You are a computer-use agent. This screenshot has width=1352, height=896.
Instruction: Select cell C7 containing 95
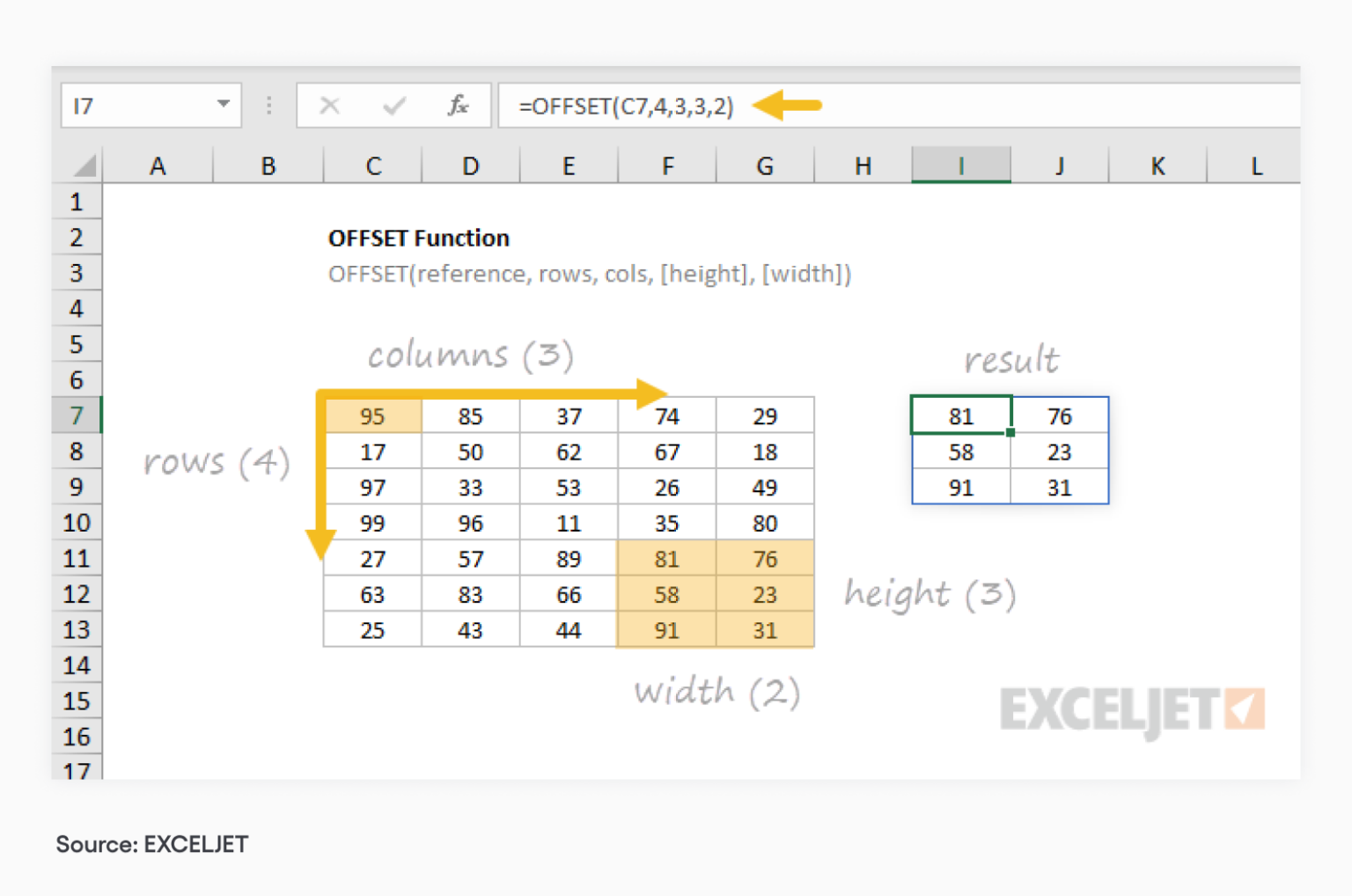pyautogui.click(x=371, y=415)
